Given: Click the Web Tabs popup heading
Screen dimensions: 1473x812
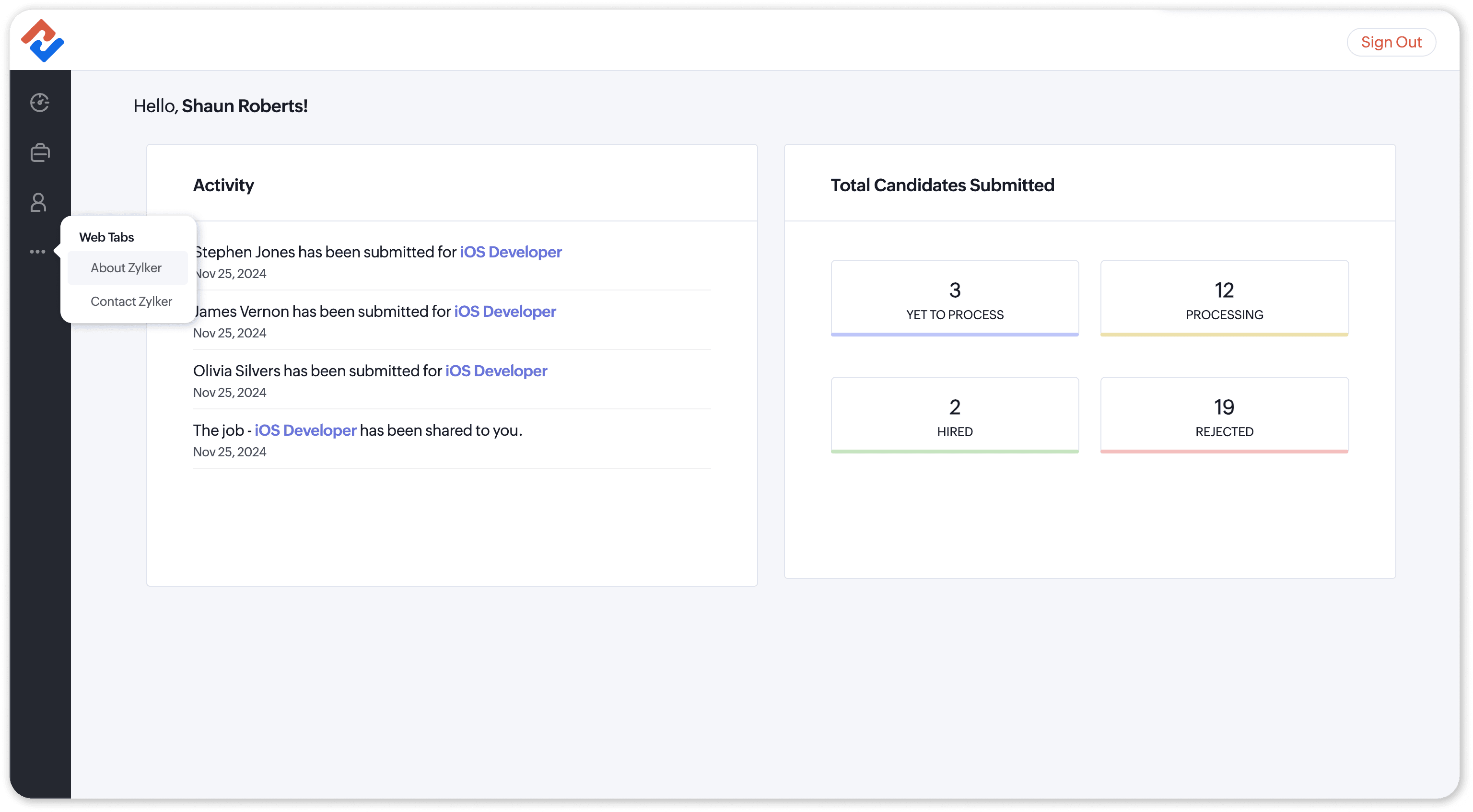Looking at the screenshot, I should (x=106, y=237).
